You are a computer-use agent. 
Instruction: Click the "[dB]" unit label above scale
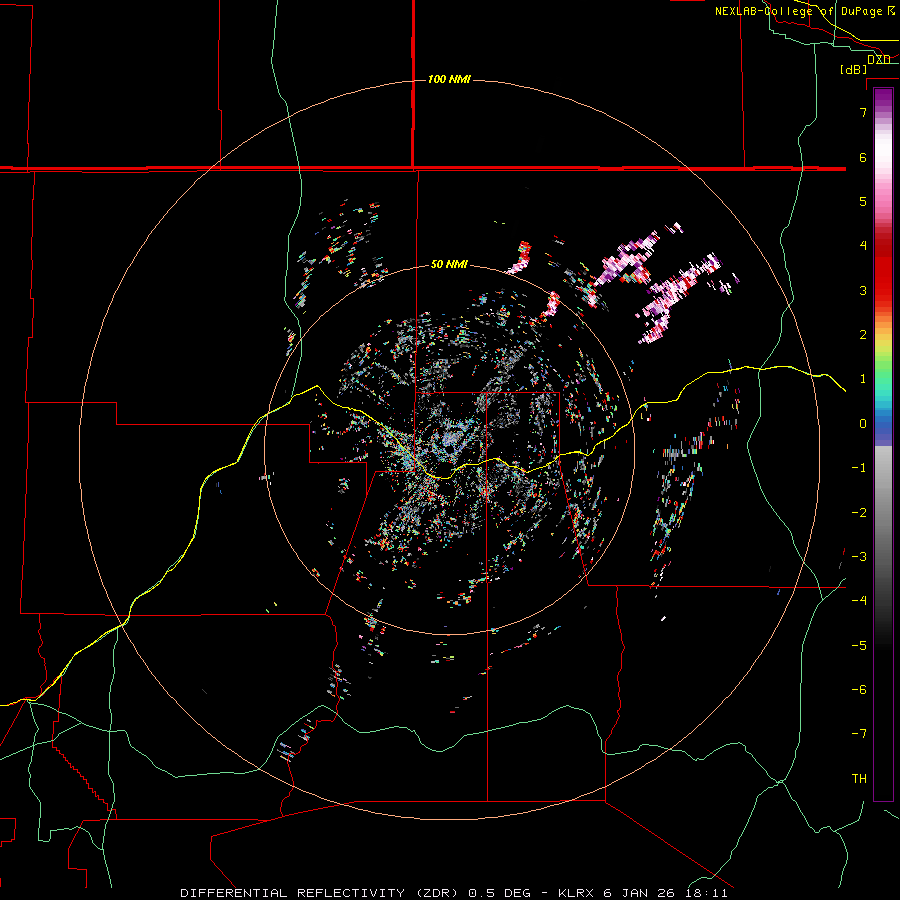[853, 69]
